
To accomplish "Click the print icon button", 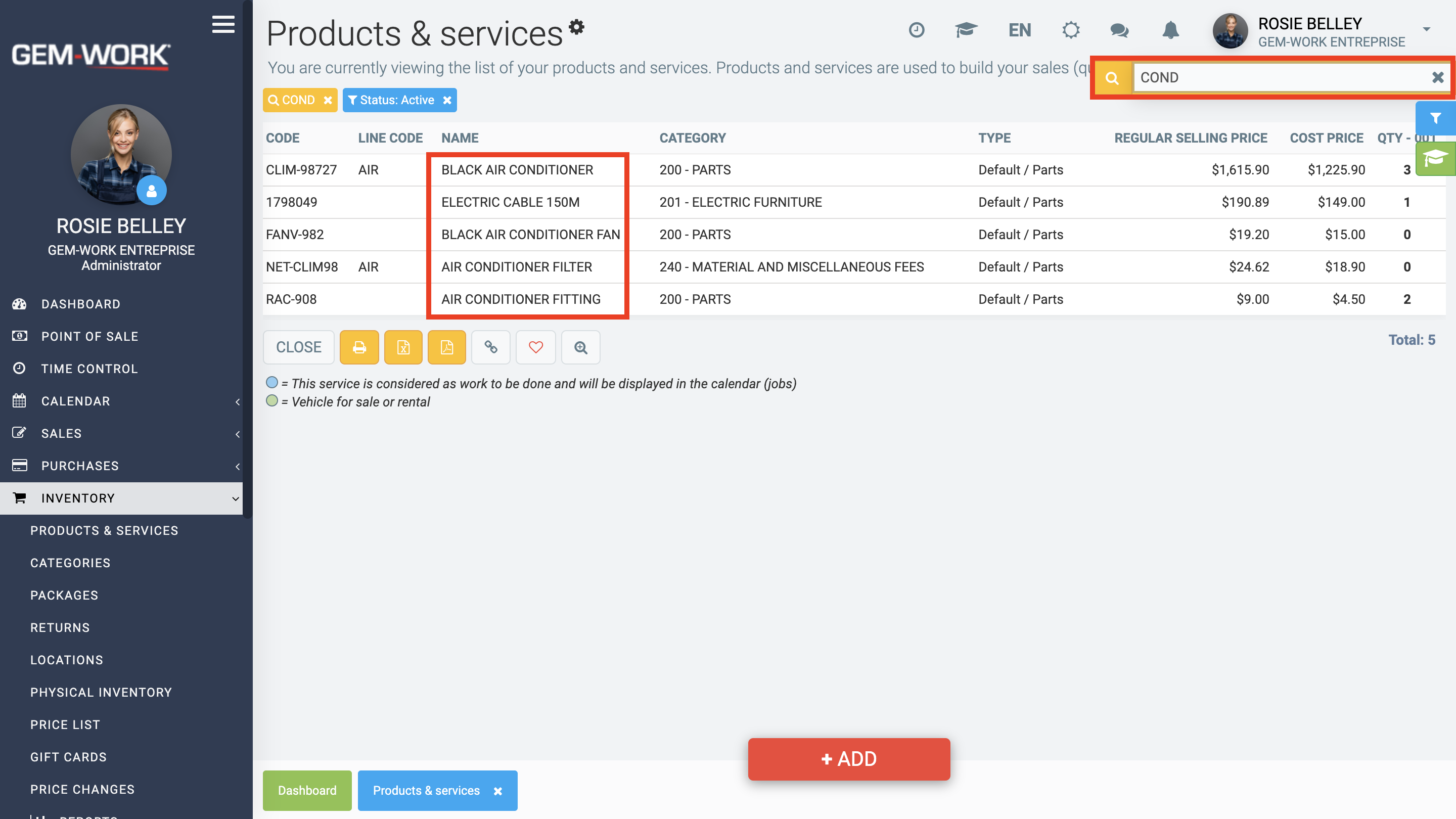I will [359, 347].
